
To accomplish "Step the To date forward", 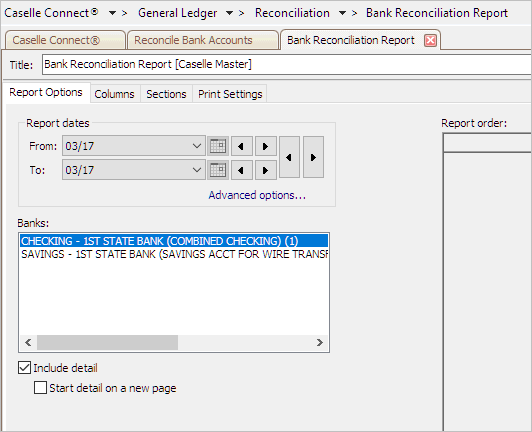I will coord(266,170).
